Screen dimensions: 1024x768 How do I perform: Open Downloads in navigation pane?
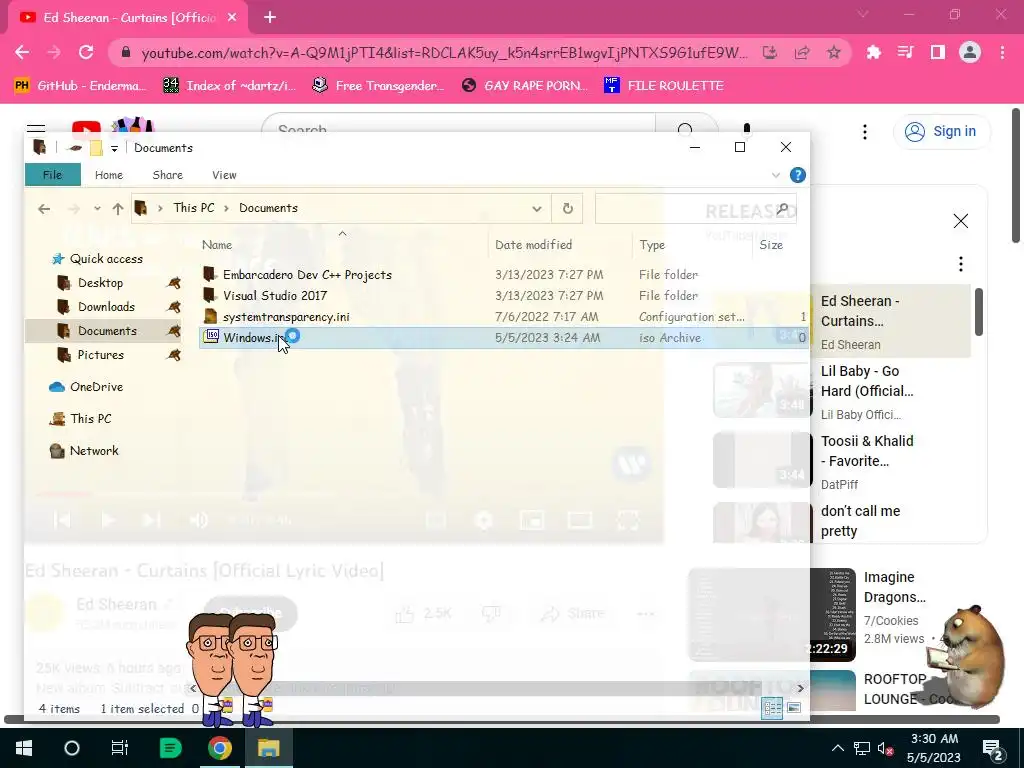tap(106, 307)
